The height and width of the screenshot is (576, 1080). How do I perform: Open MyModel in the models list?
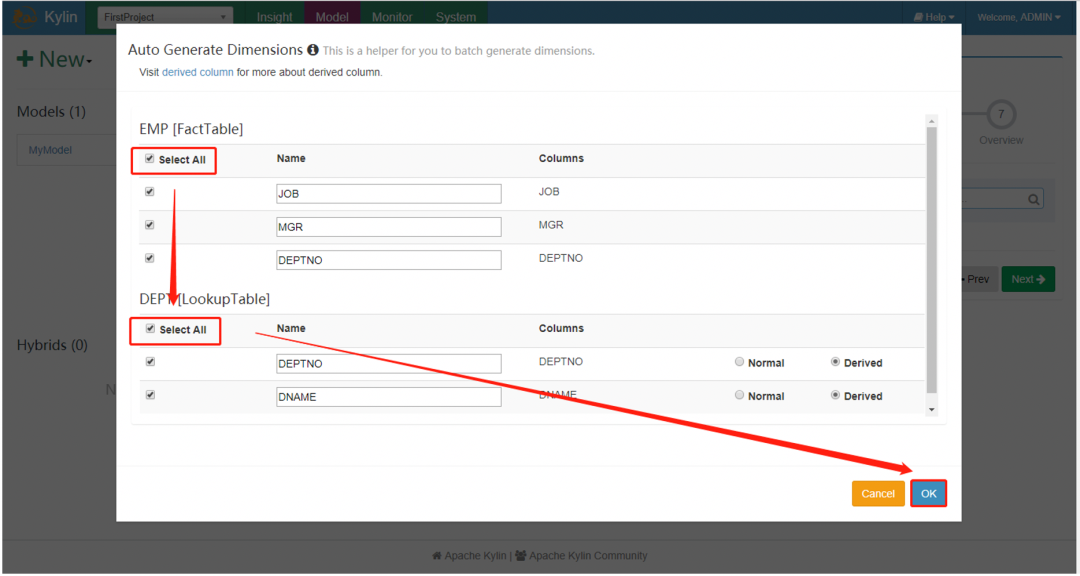click(50, 150)
